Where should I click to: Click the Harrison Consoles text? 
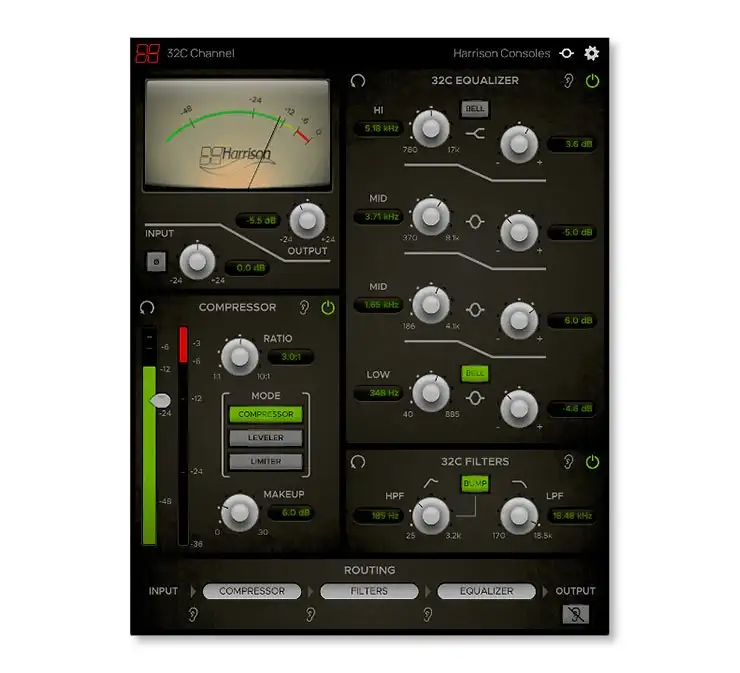[x=501, y=53]
